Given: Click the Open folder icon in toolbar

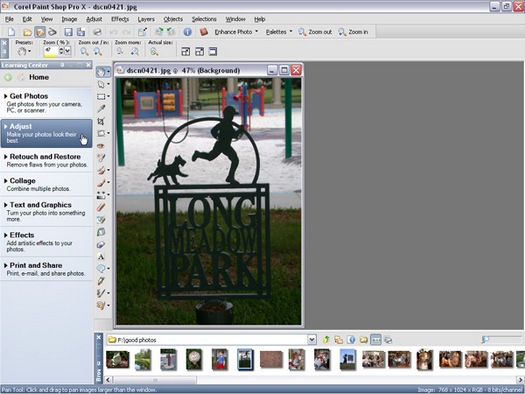Looking at the screenshot, I should pyautogui.click(x=27, y=32).
